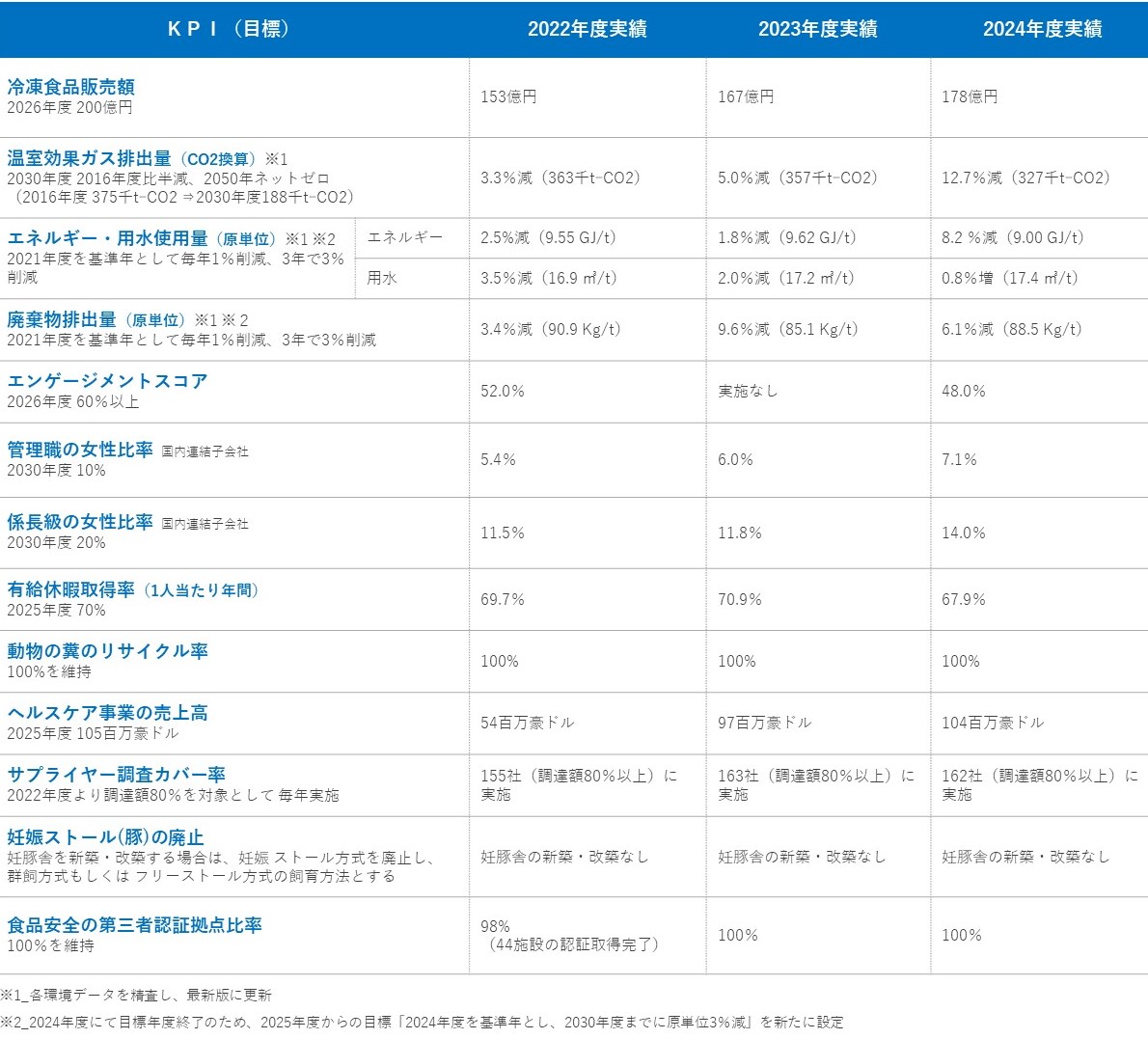The height and width of the screenshot is (1039, 1148).
Task: Select the 用水 sub-row label
Action: point(382,278)
